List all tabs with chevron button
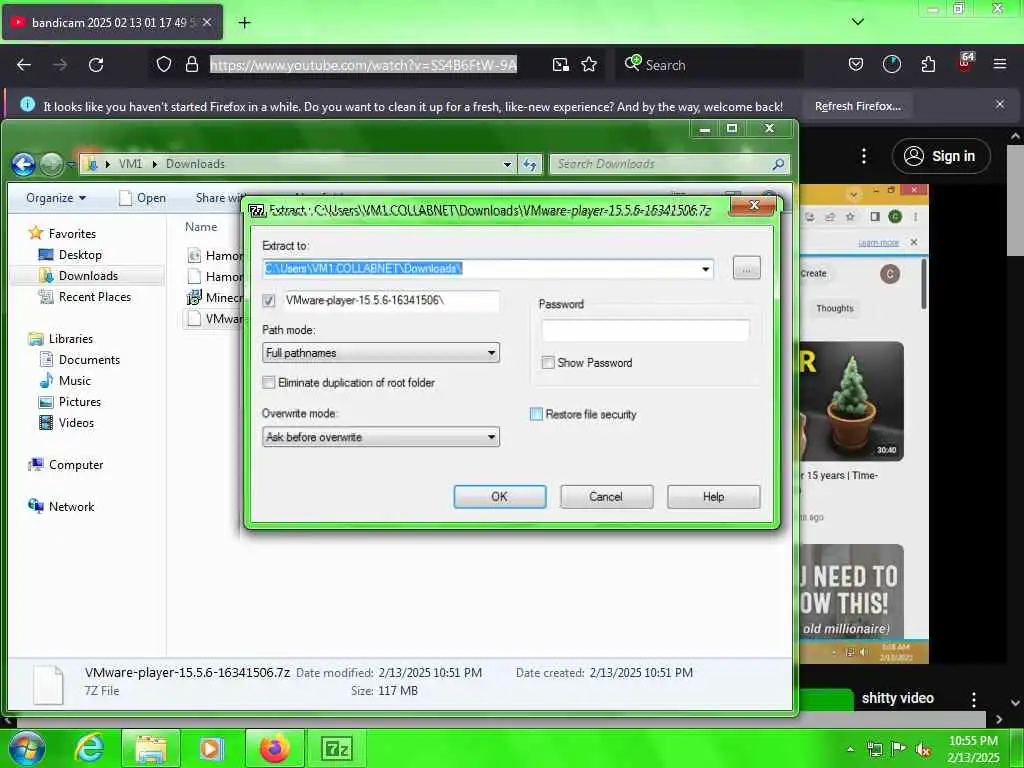This screenshot has height=768, width=1024. [x=858, y=22]
